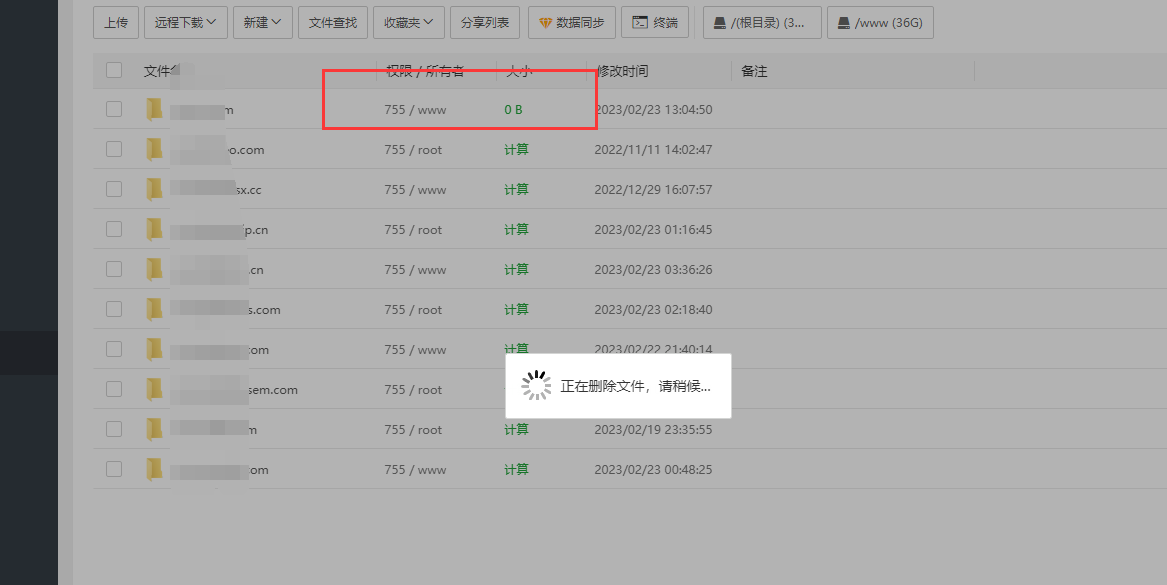Screen dimensions: 1167x585
Task: Click the date 2022/12/29 16:07:57
Action: (x=653, y=190)
